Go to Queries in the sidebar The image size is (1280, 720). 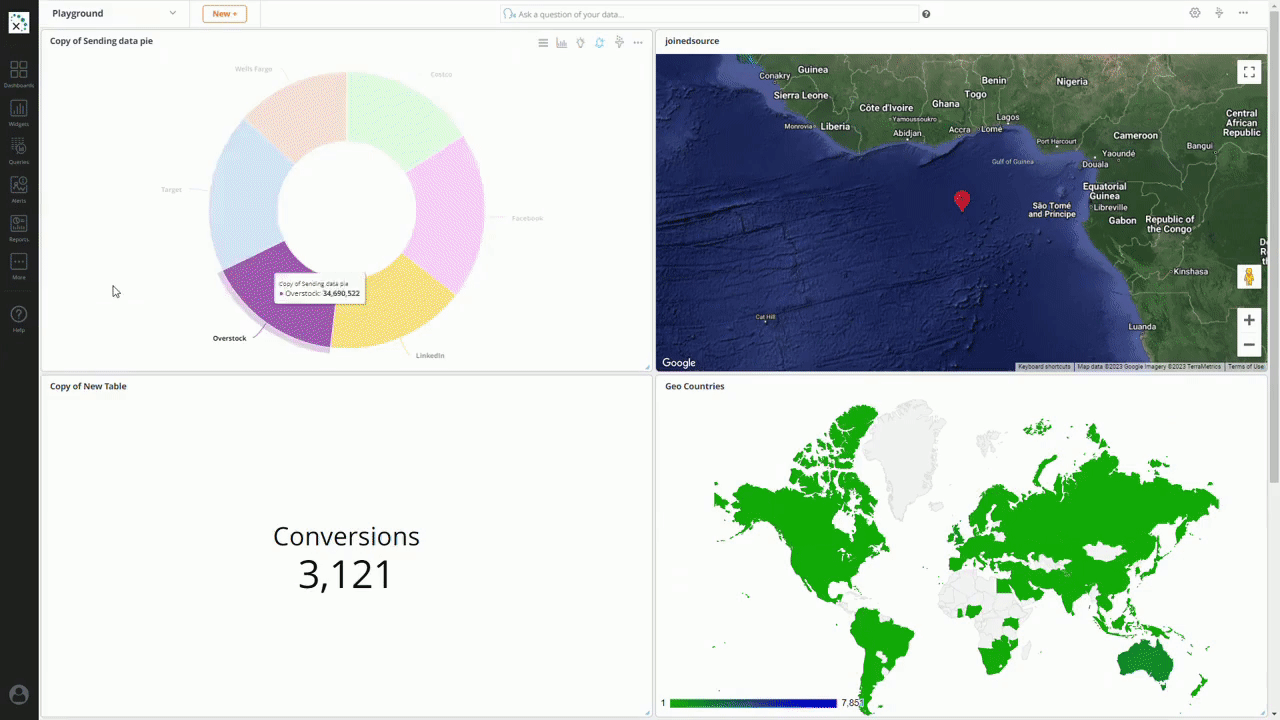tap(18, 150)
